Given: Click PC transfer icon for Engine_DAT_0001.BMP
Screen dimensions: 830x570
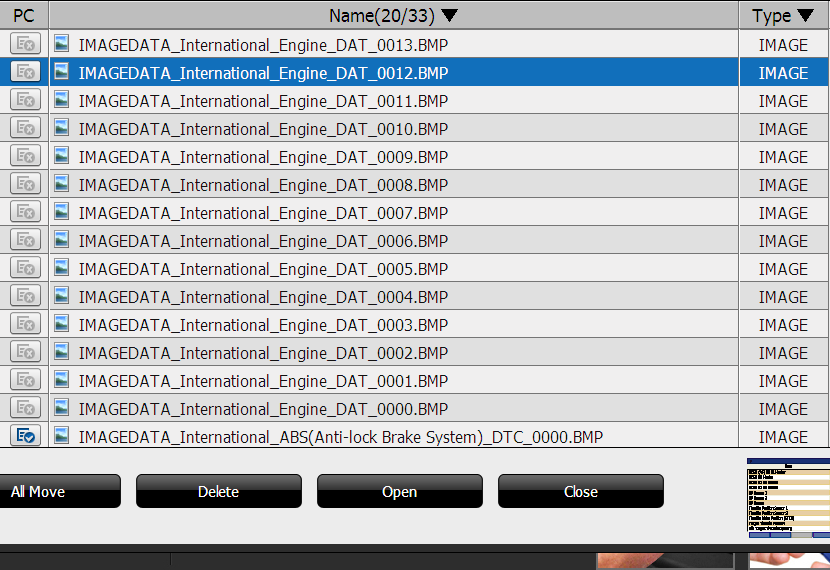Looking at the screenshot, I should [25, 381].
